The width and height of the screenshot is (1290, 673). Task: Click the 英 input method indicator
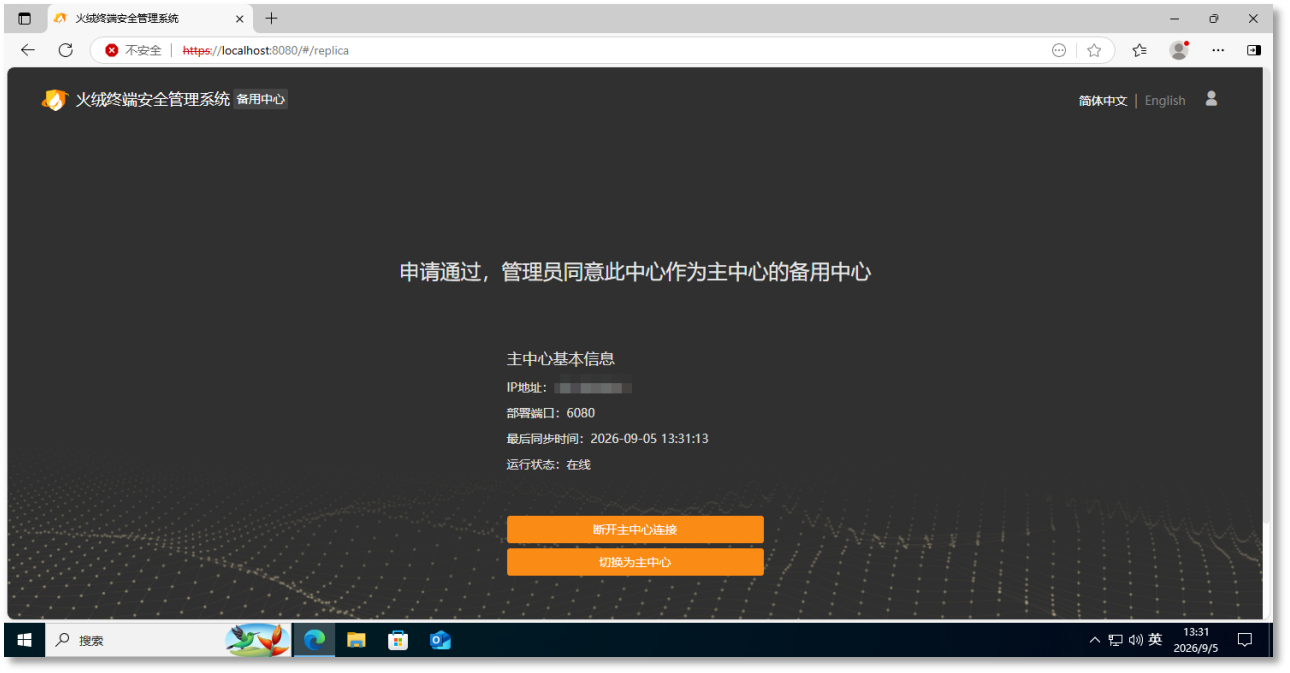point(1155,640)
